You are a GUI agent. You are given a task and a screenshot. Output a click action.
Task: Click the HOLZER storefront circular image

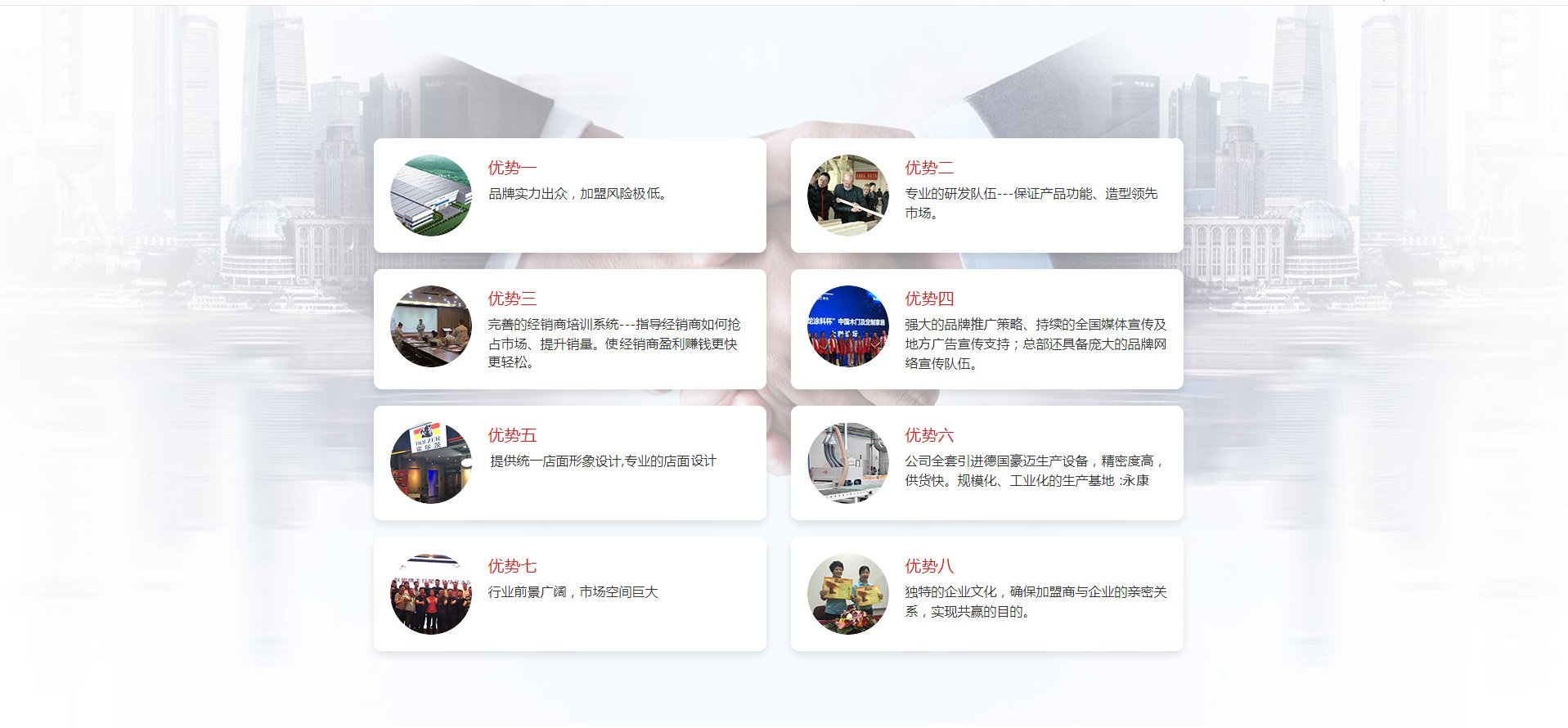431,463
